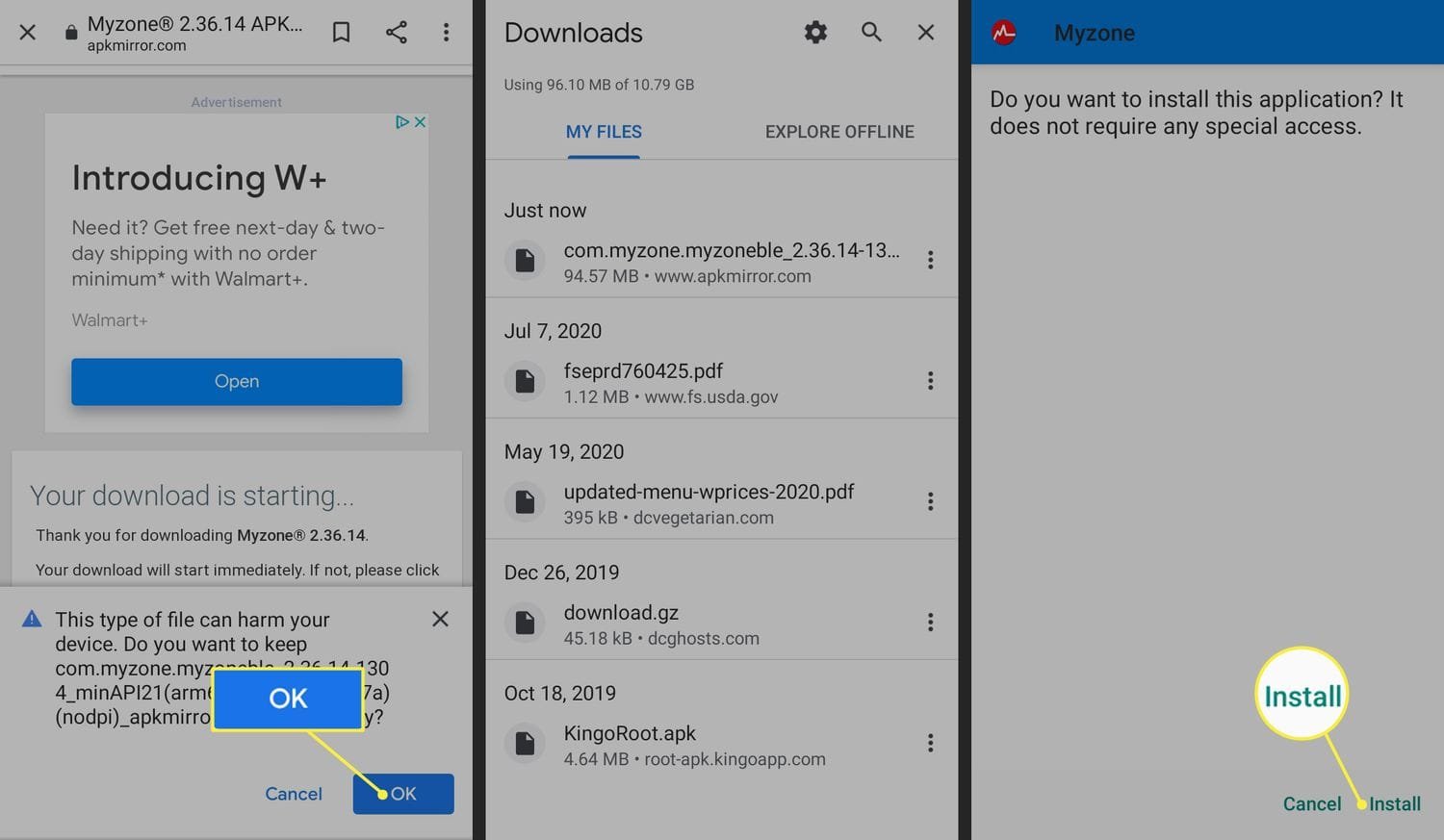Expand options for KingoRoot.apk

930,743
